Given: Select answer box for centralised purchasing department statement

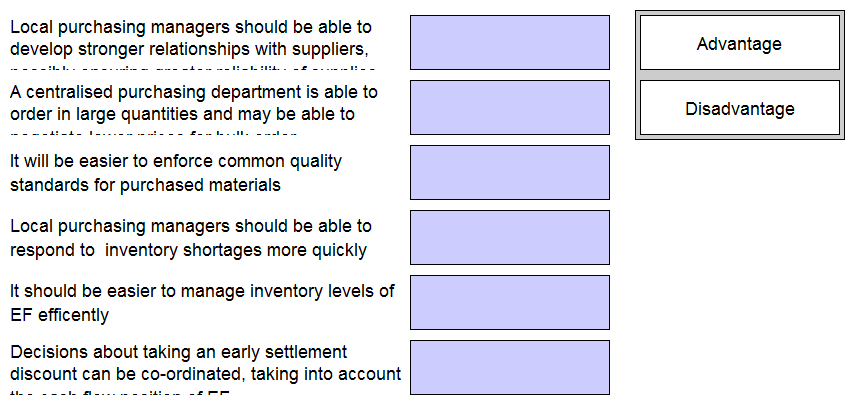Looking at the screenshot, I should click(509, 107).
